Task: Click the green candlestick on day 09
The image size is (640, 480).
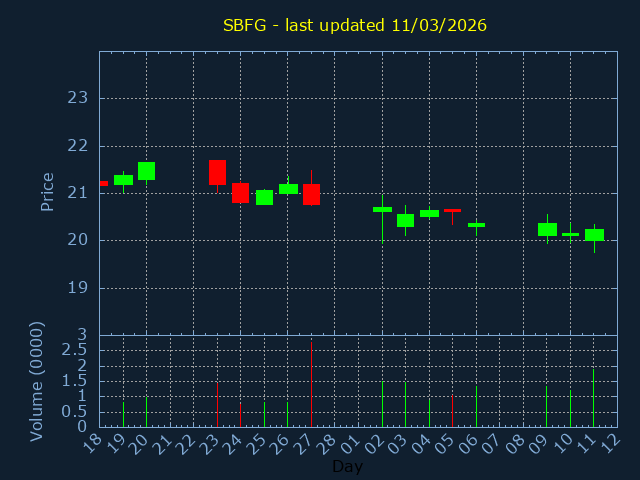Action: (x=547, y=229)
